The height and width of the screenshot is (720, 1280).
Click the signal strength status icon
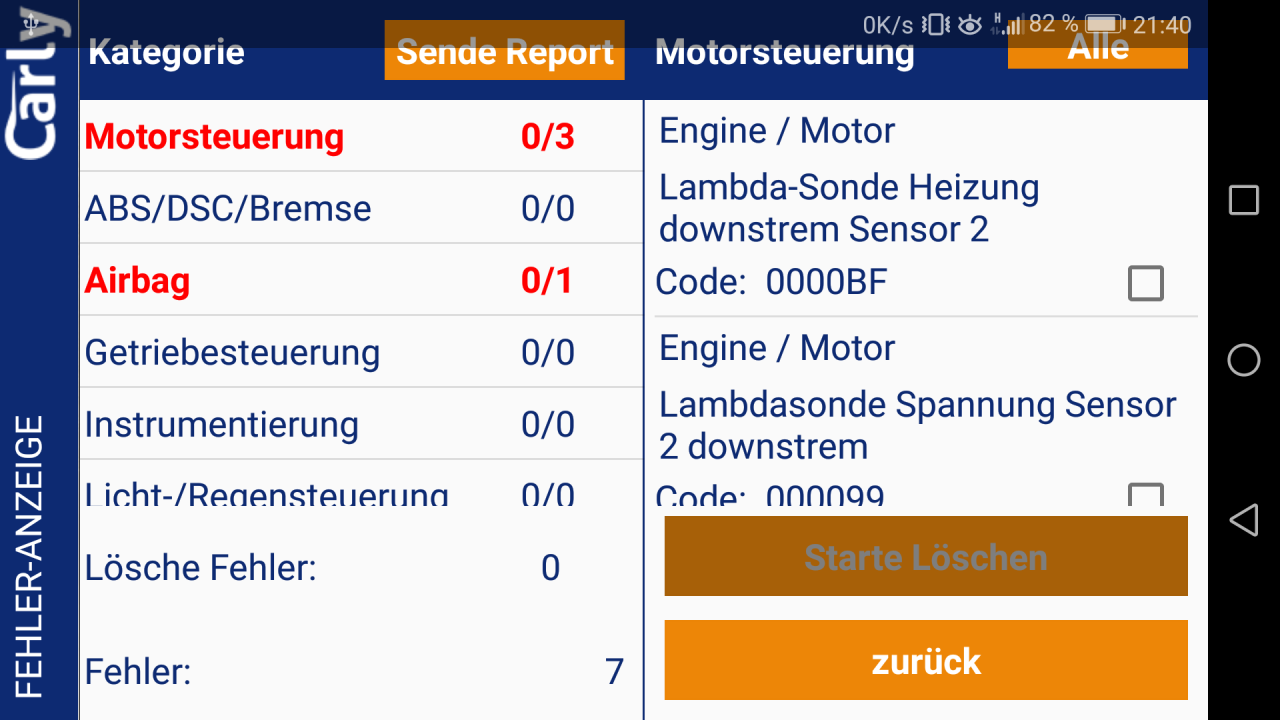(1010, 23)
